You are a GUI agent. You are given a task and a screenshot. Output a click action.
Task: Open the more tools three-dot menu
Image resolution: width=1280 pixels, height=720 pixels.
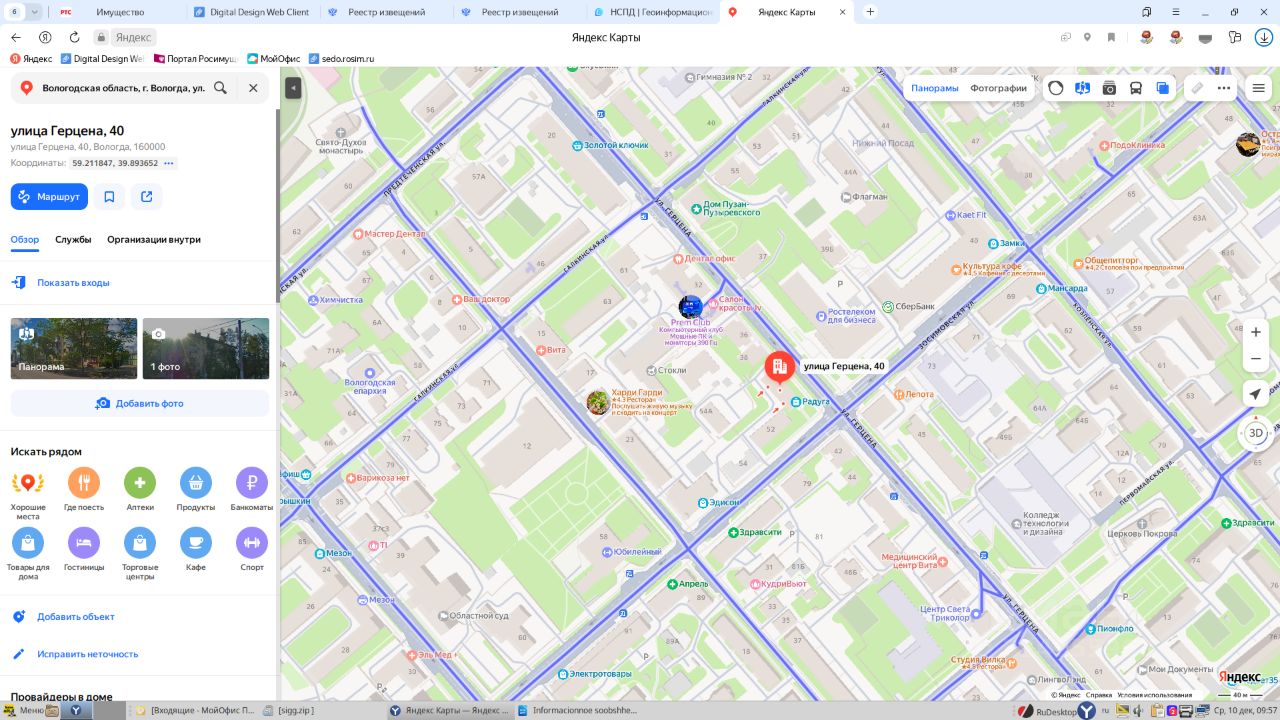point(1224,88)
